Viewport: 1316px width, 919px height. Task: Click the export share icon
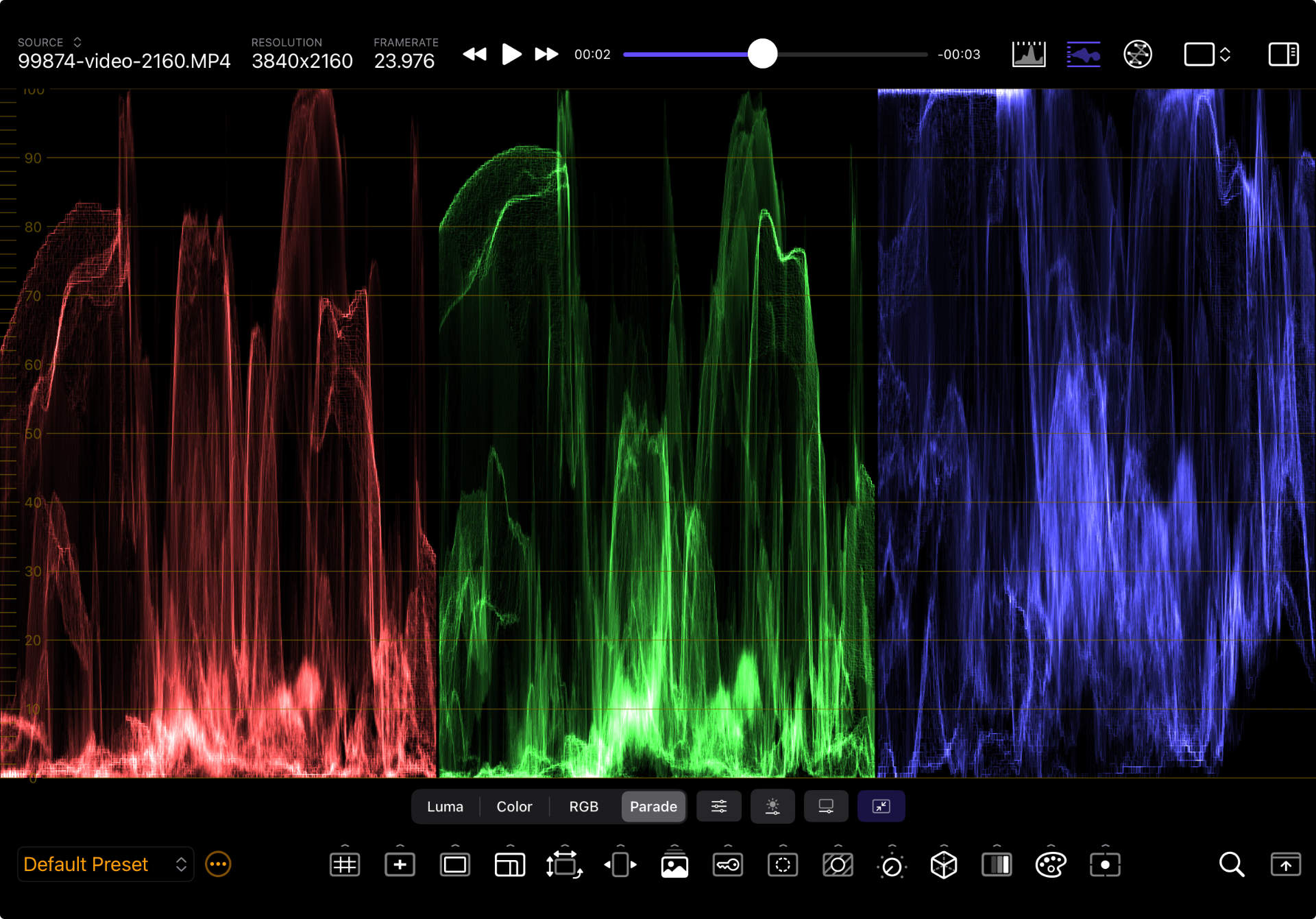(x=1285, y=865)
